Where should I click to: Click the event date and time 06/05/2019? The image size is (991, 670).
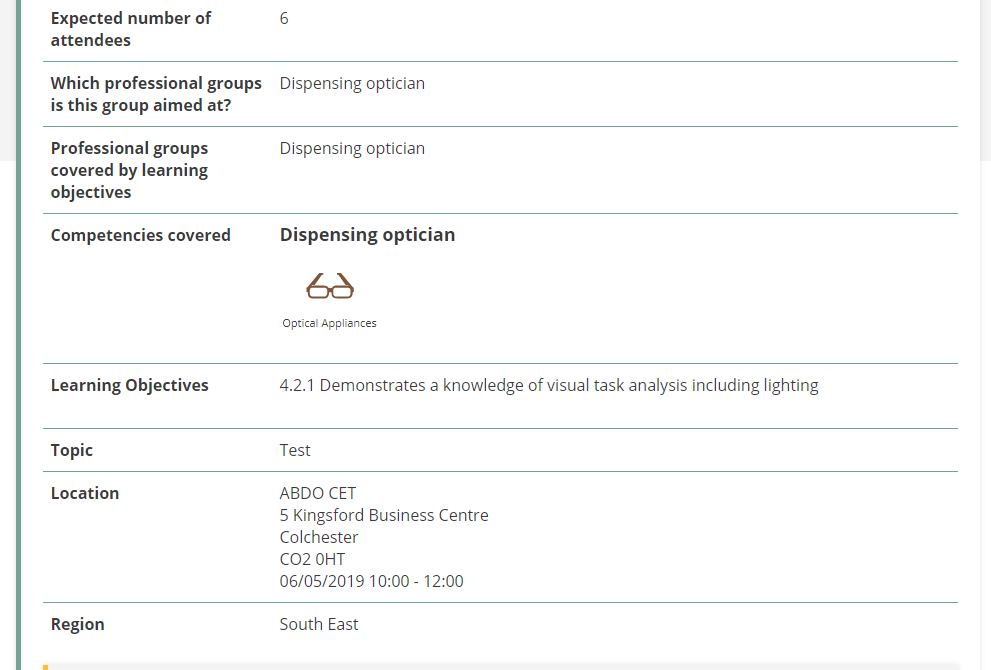[x=371, y=581]
